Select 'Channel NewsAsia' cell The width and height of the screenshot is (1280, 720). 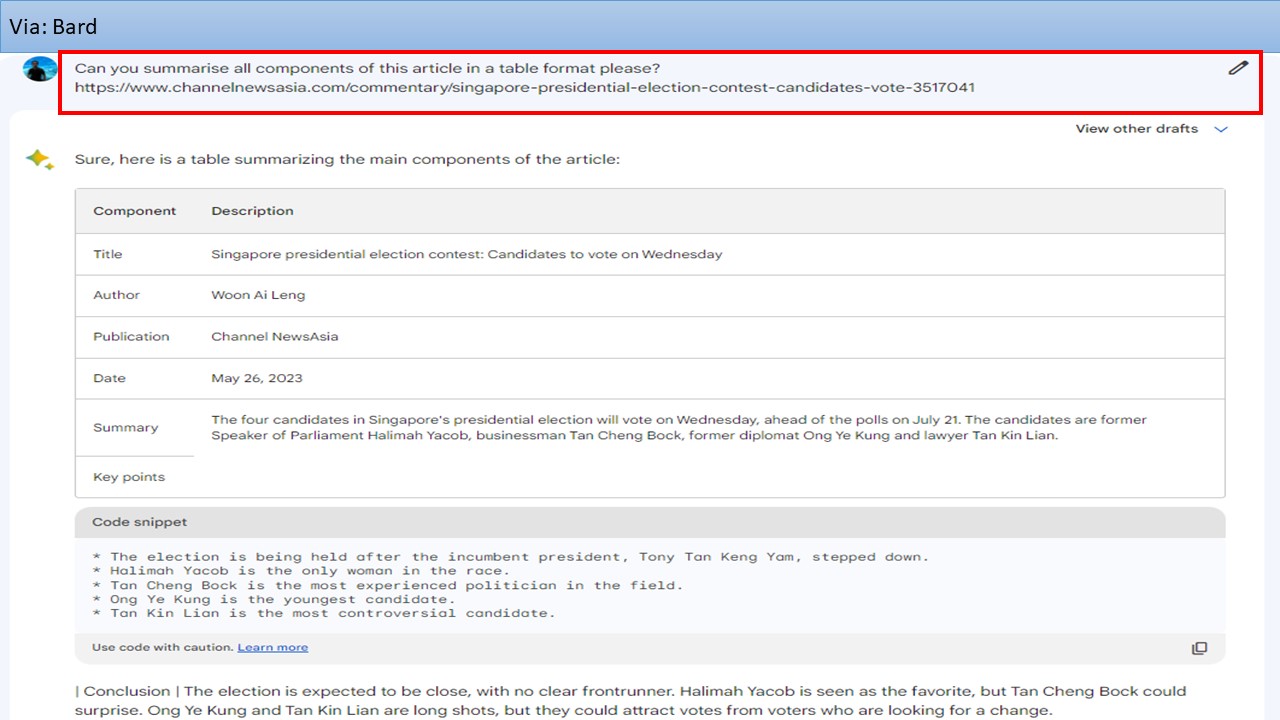click(275, 337)
